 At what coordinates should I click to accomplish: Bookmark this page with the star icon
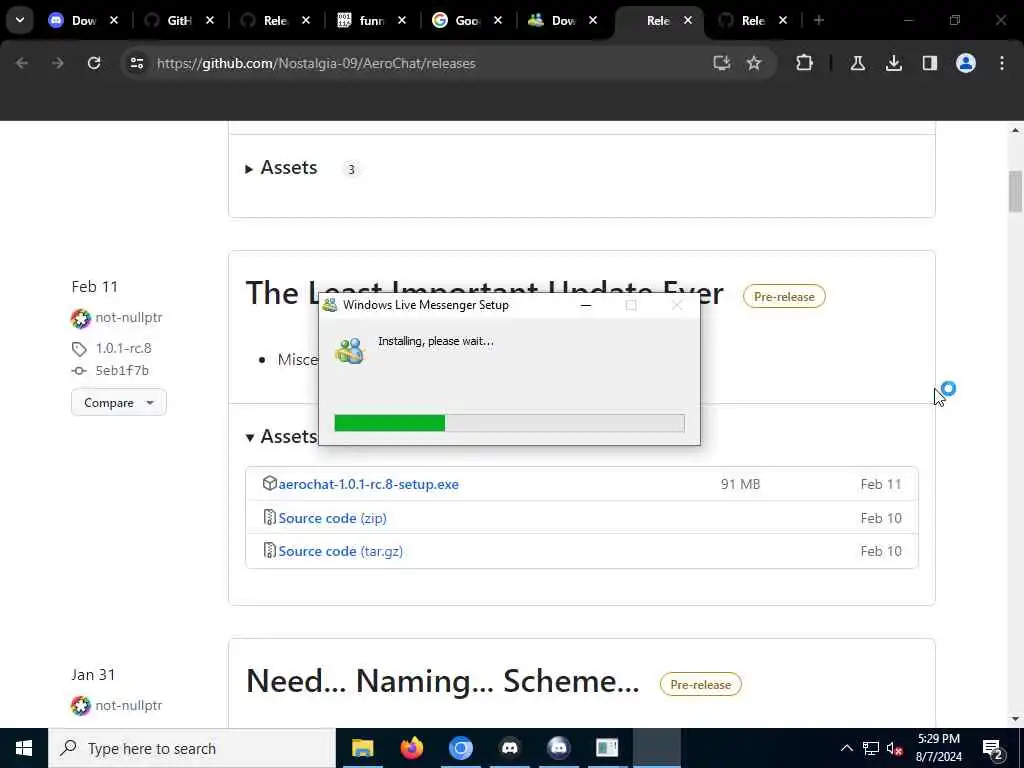[x=754, y=63]
